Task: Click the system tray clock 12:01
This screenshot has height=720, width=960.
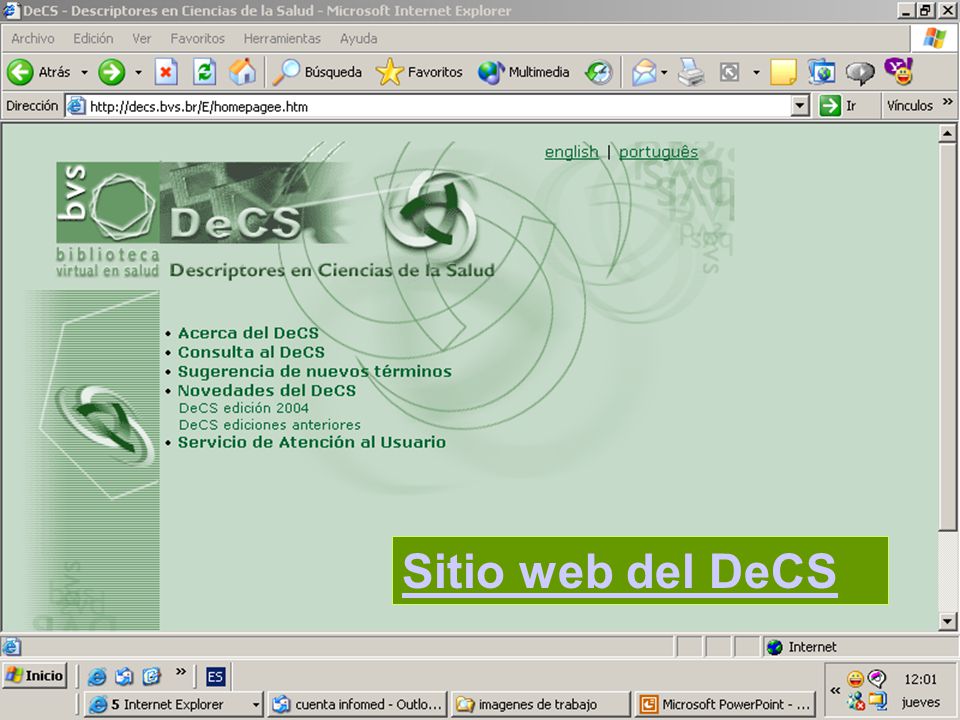Action: pyautogui.click(x=920, y=680)
